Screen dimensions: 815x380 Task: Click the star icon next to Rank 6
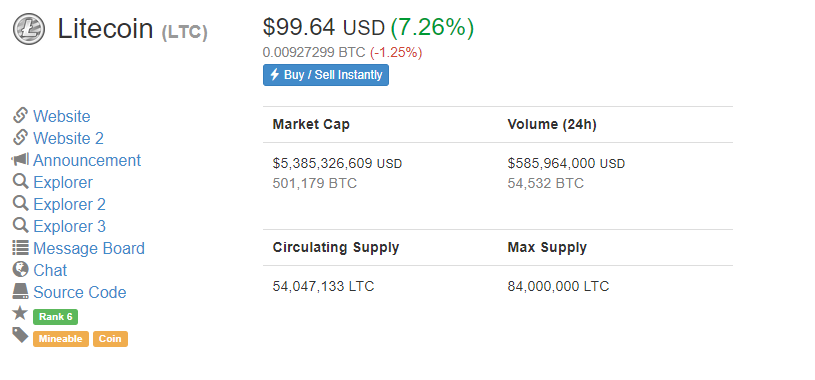pos(20,313)
